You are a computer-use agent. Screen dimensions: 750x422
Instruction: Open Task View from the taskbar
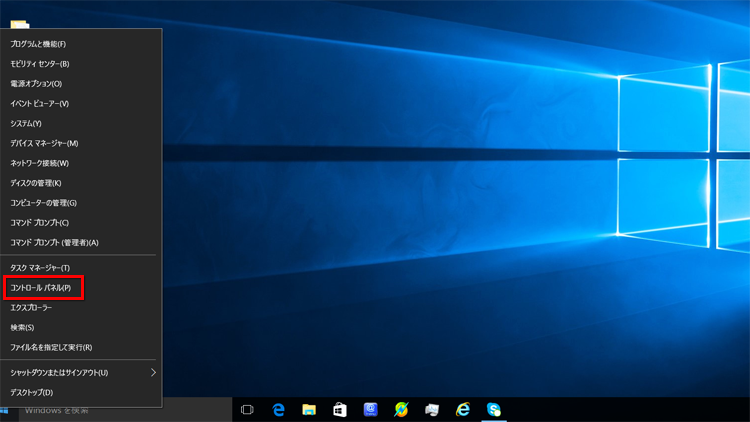click(247, 410)
